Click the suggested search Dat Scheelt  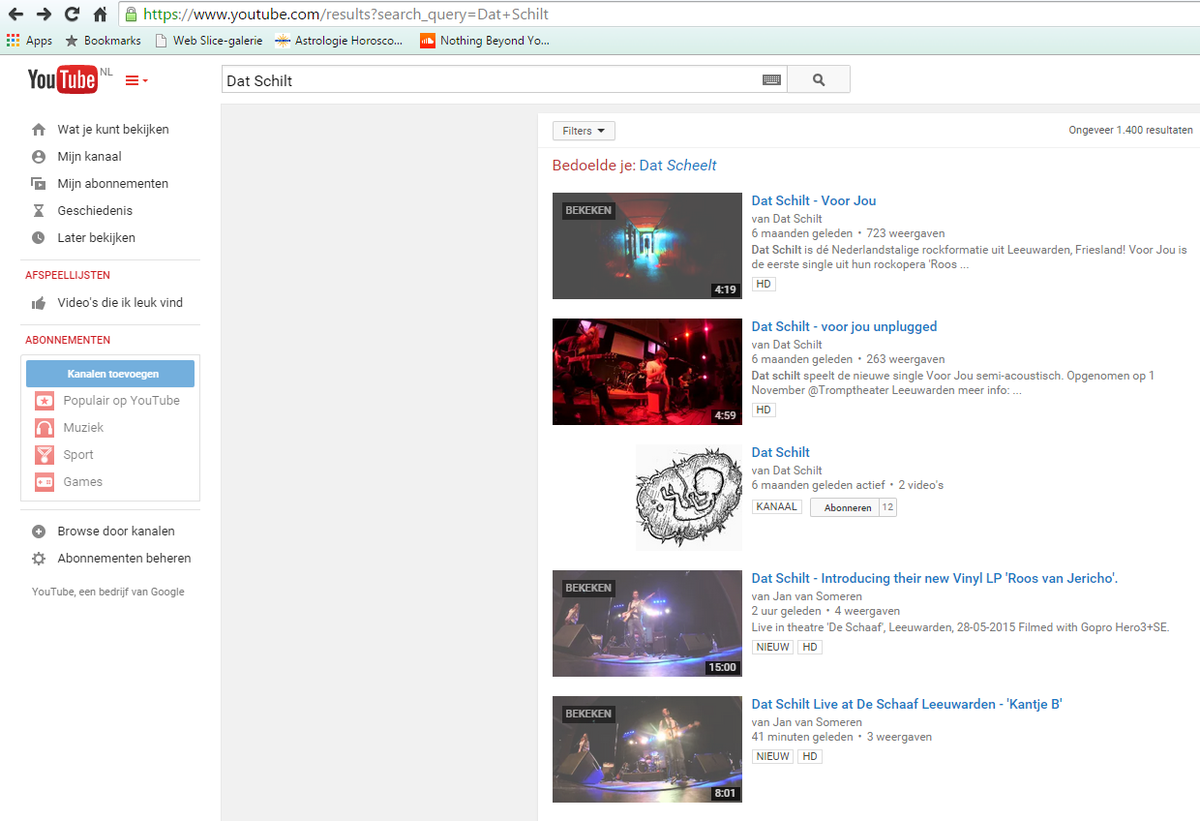[x=678, y=166]
